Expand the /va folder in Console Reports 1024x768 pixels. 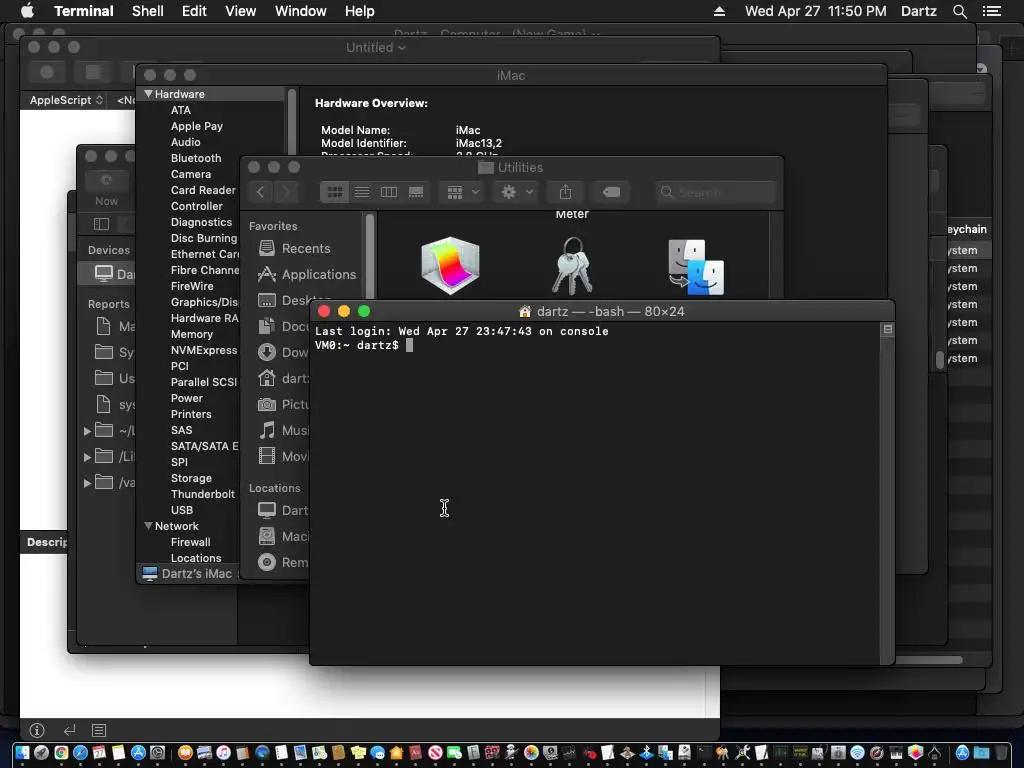(88, 483)
